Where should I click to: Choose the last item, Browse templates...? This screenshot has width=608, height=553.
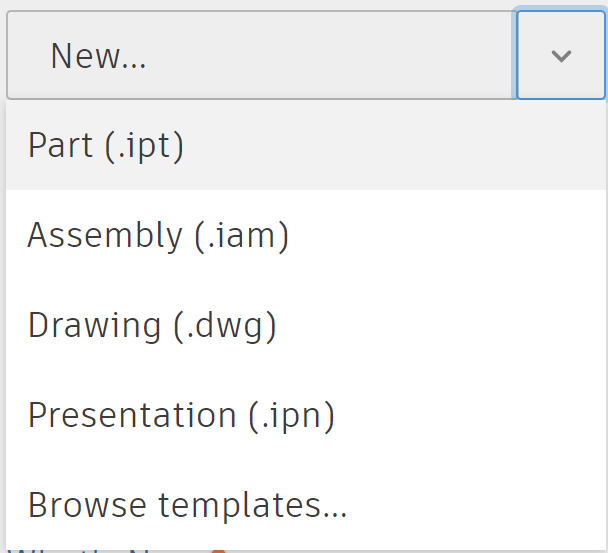(x=188, y=505)
